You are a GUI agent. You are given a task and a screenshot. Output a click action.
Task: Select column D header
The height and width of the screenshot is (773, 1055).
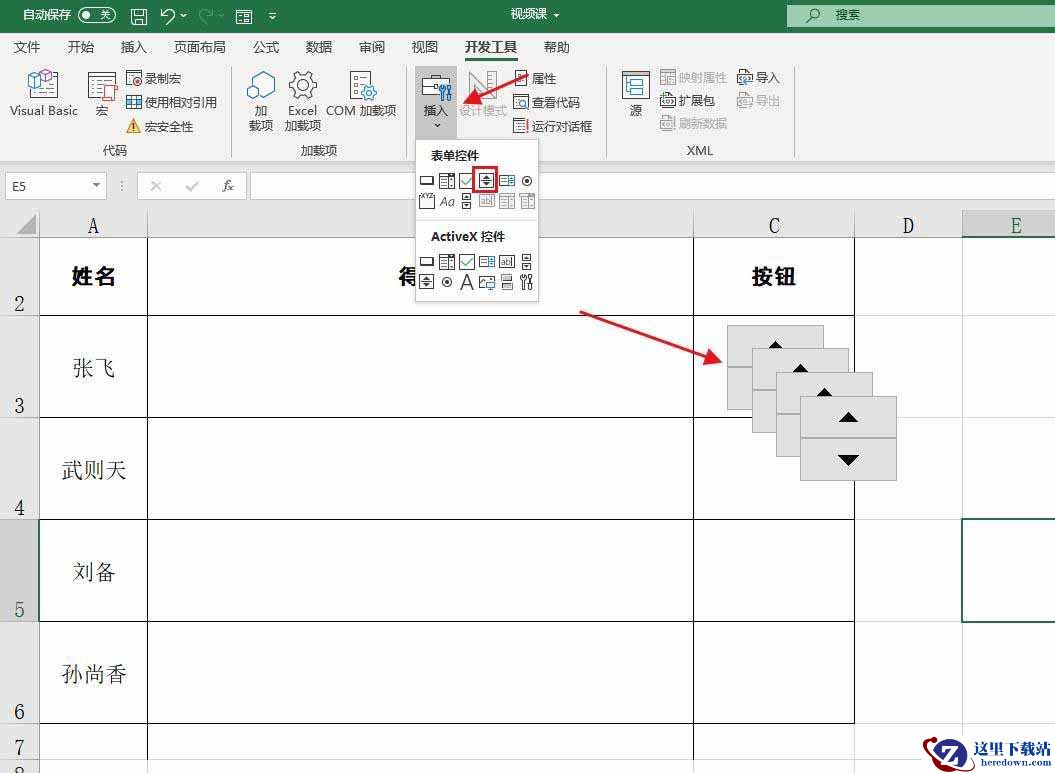pyautogui.click(x=908, y=225)
